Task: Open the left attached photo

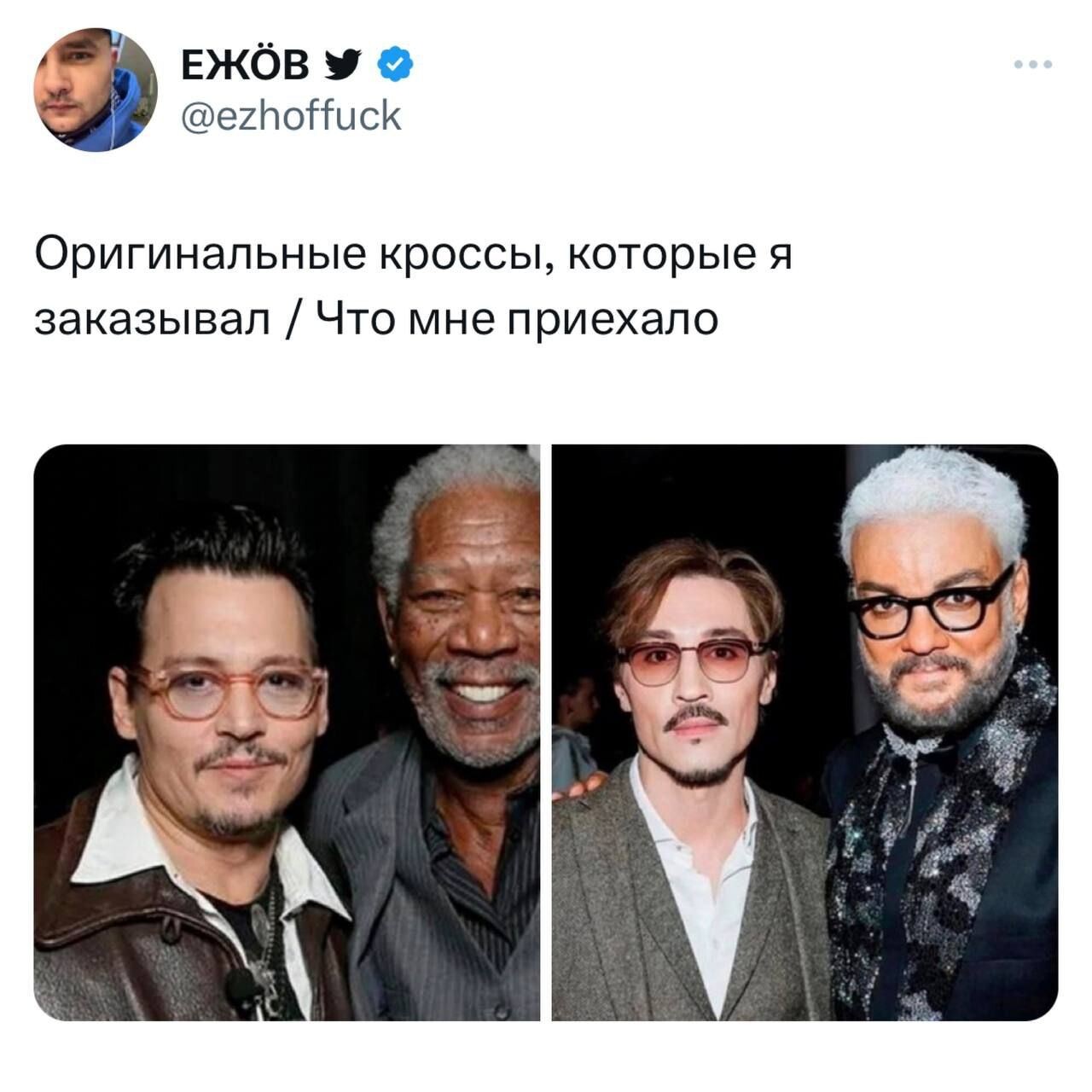Action: pos(287,732)
